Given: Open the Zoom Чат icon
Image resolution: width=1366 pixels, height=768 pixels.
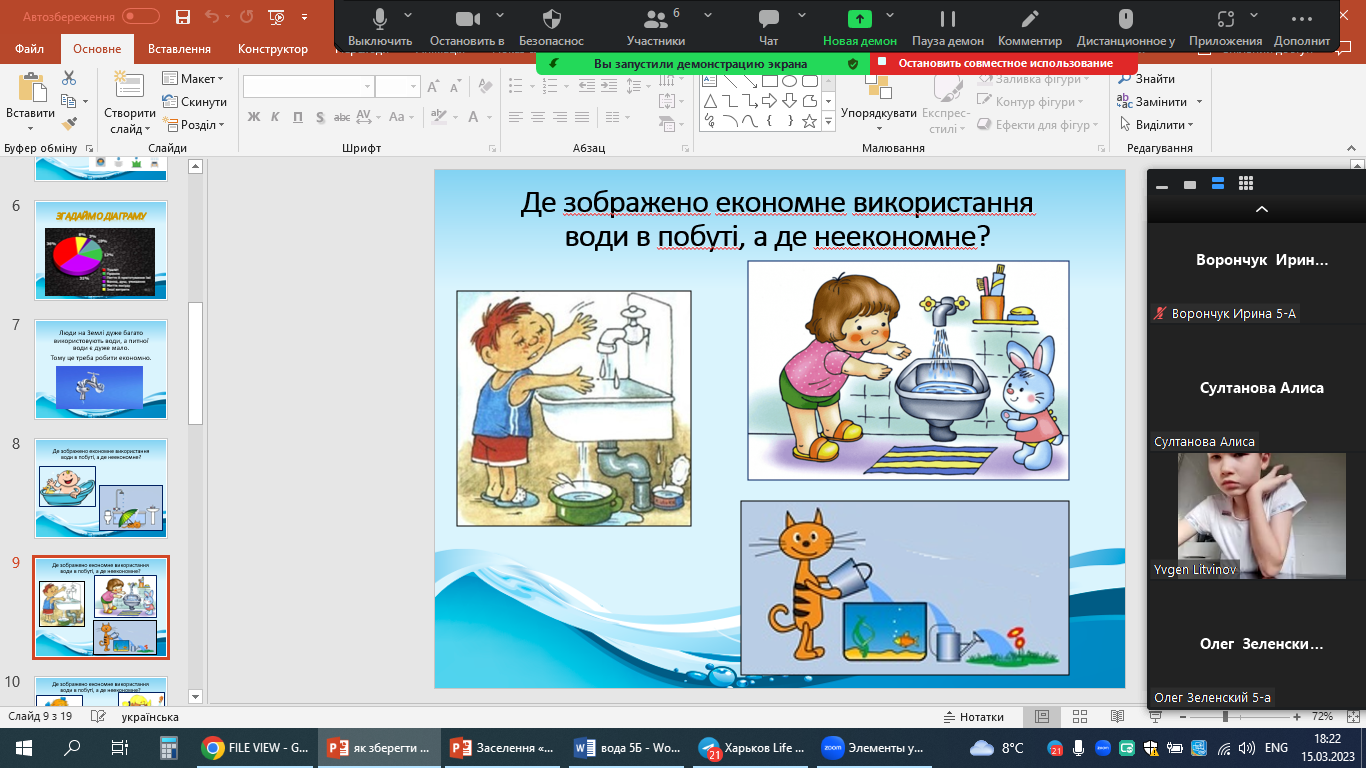Looking at the screenshot, I should (769, 19).
